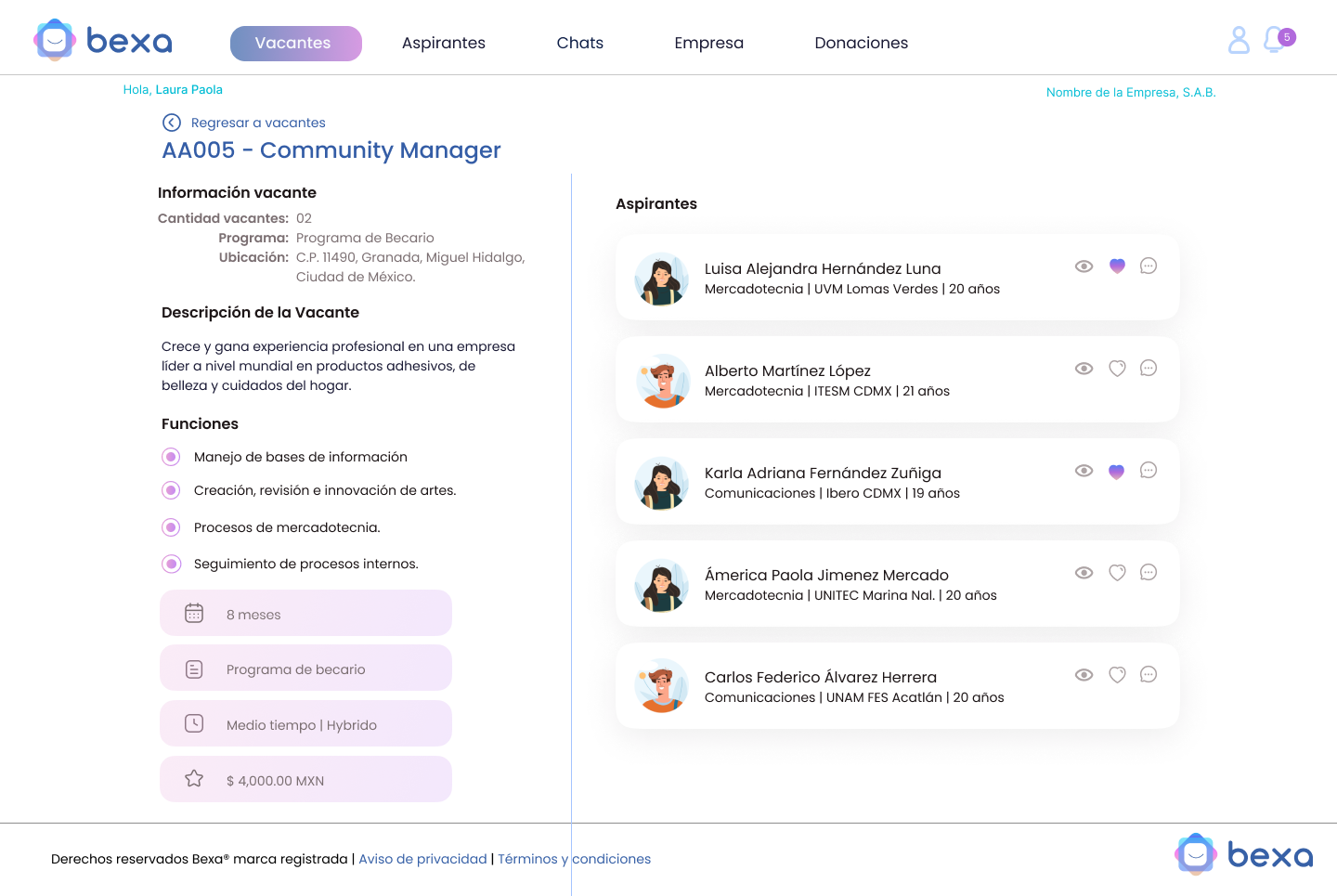Go to the Donaciones page

(x=861, y=43)
